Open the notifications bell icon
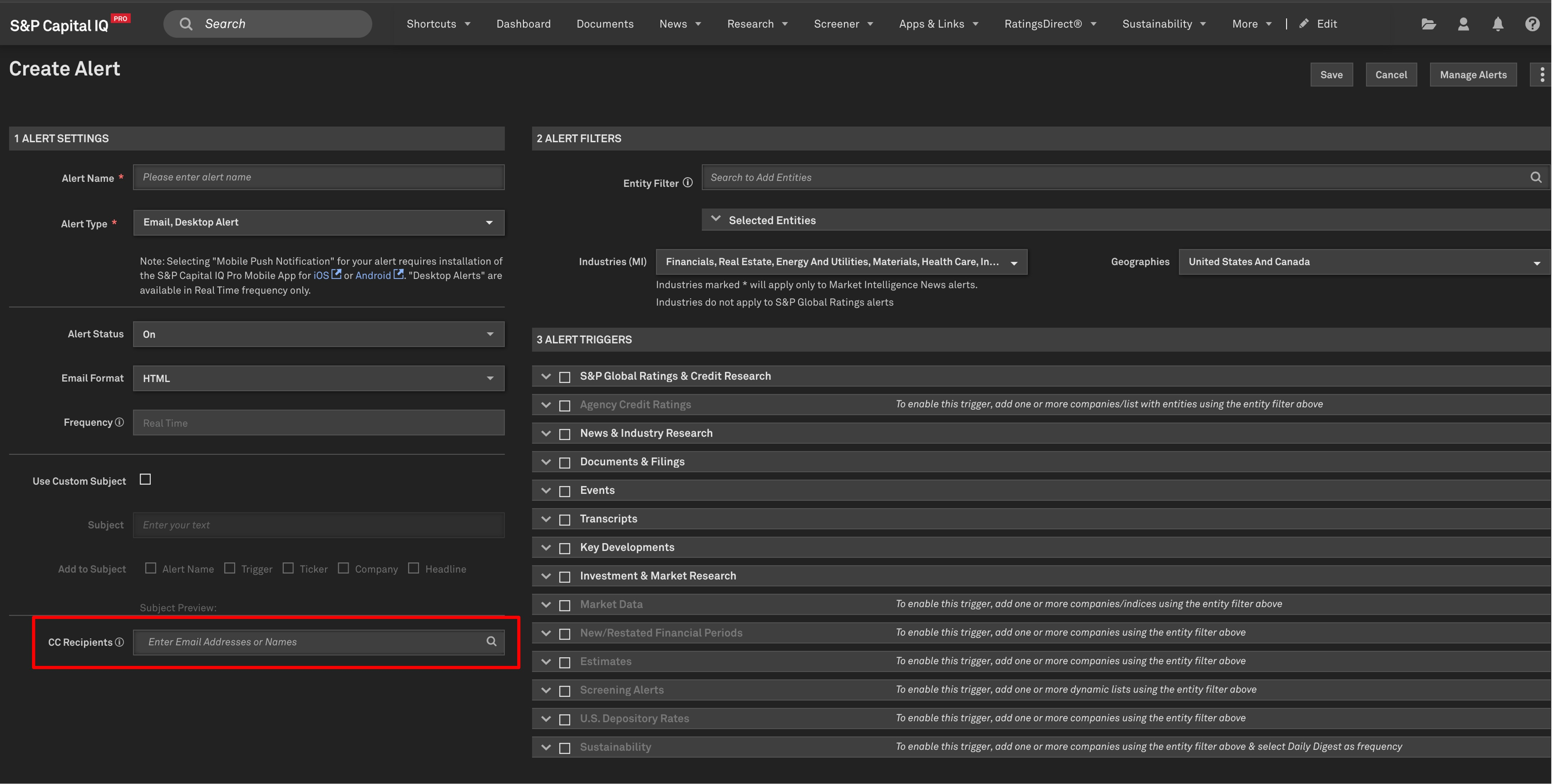Image resolution: width=1552 pixels, height=784 pixels. coord(1498,24)
